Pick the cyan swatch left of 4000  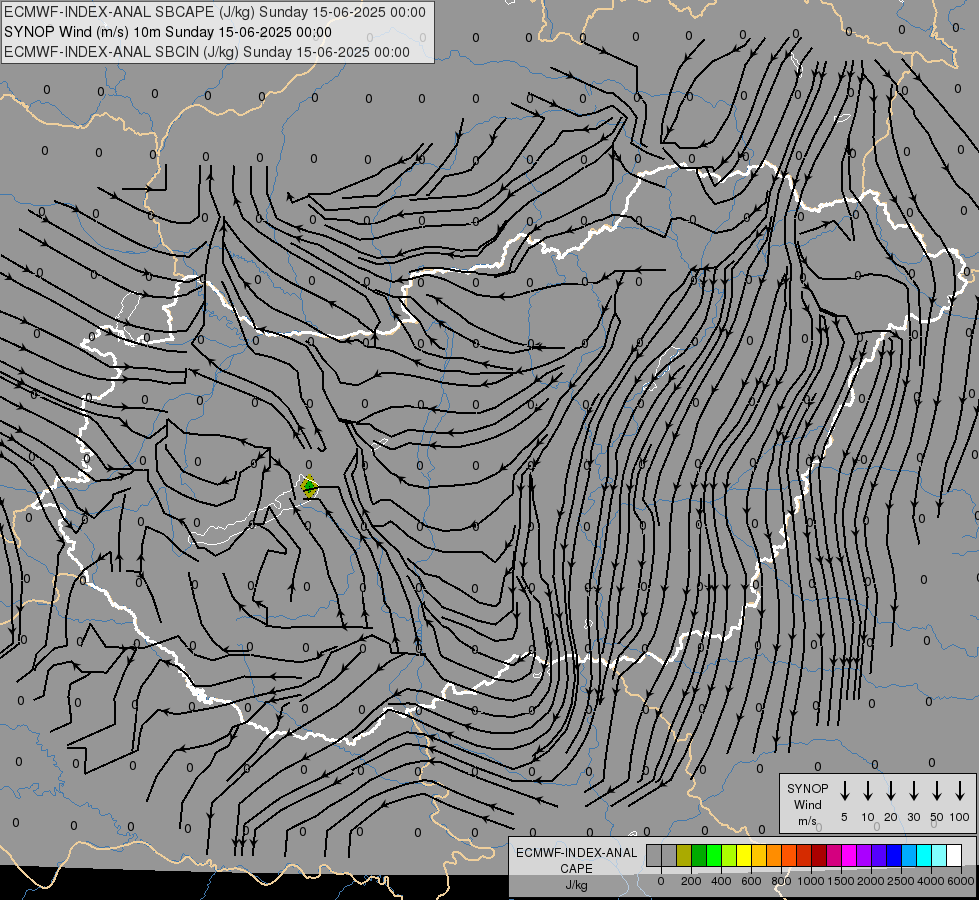[923, 856]
